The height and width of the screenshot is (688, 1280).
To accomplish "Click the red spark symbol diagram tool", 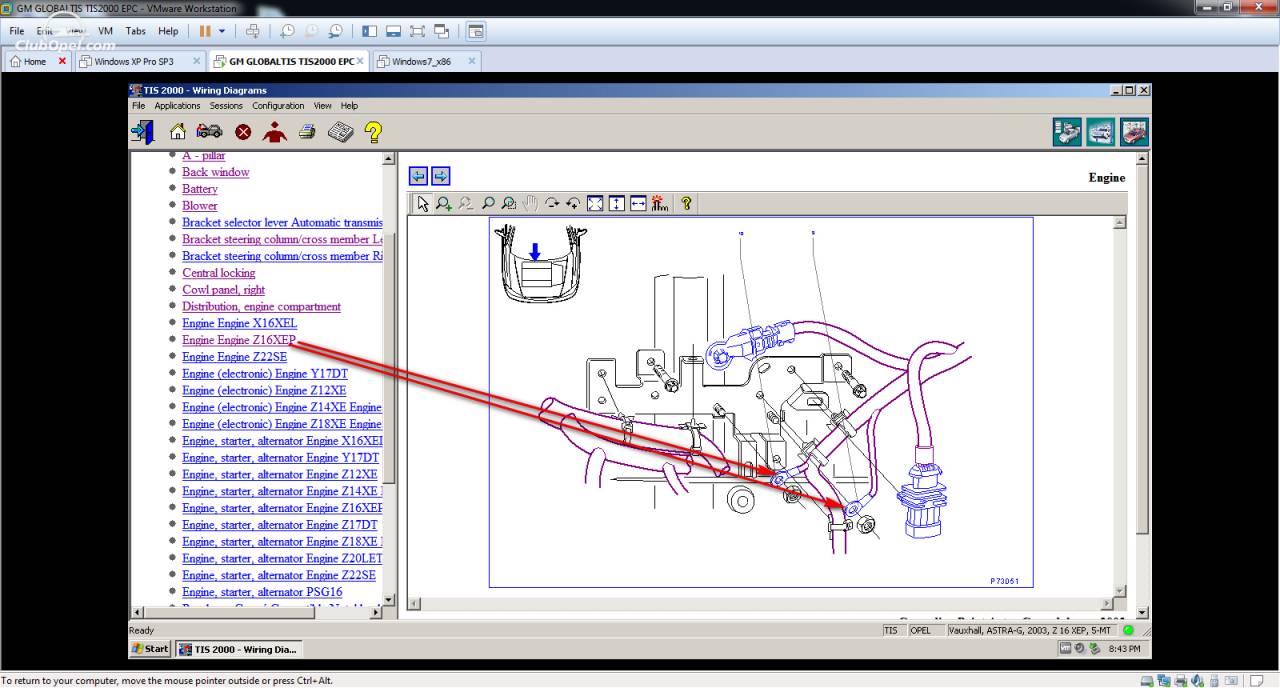I will coord(659,203).
